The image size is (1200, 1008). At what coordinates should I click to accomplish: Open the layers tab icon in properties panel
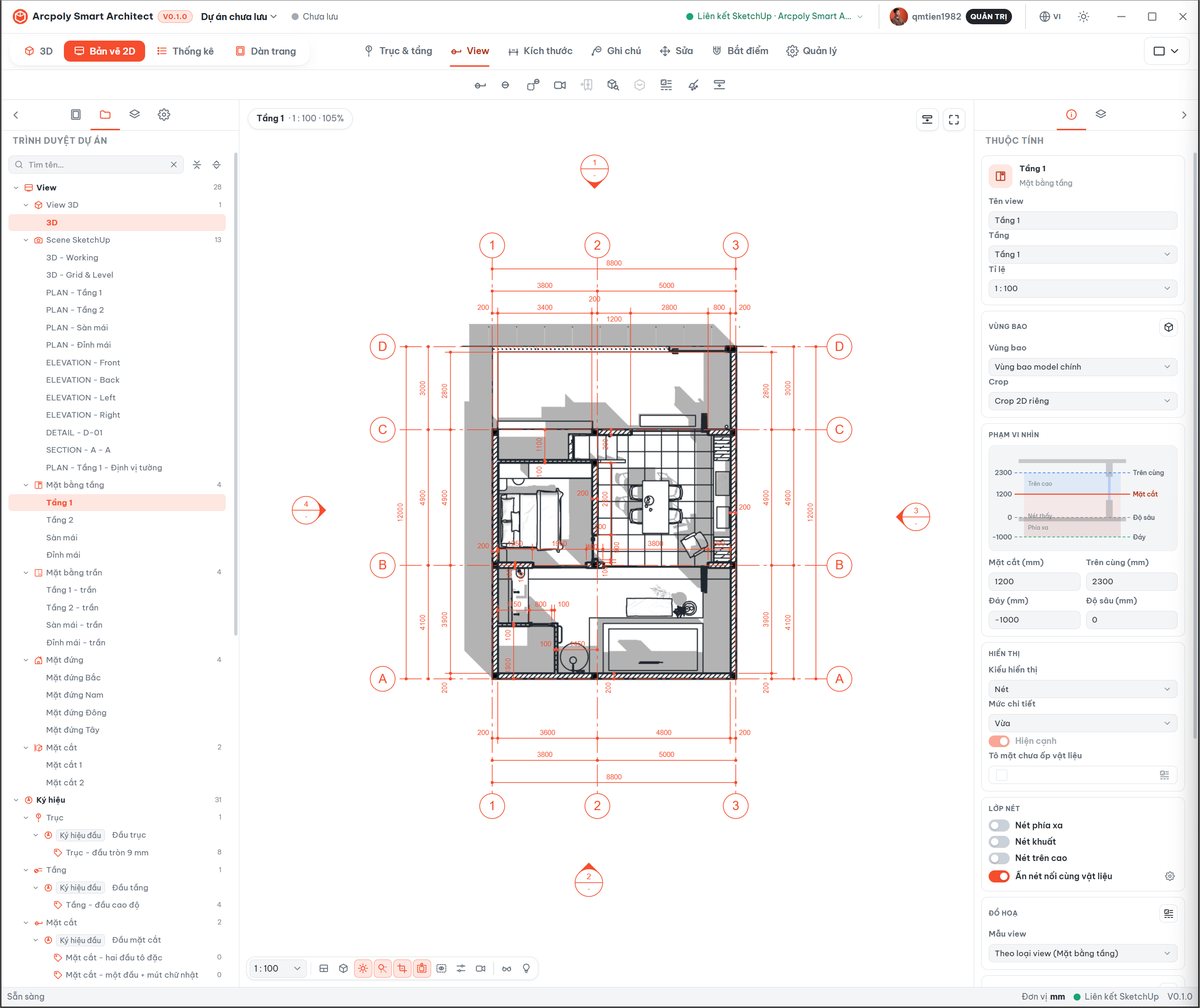[1101, 114]
